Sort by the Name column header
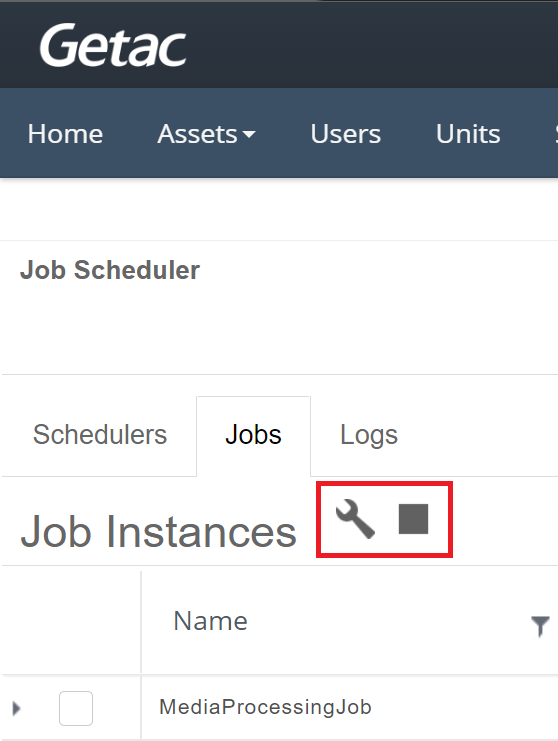This screenshot has height=741, width=558. coord(211,620)
